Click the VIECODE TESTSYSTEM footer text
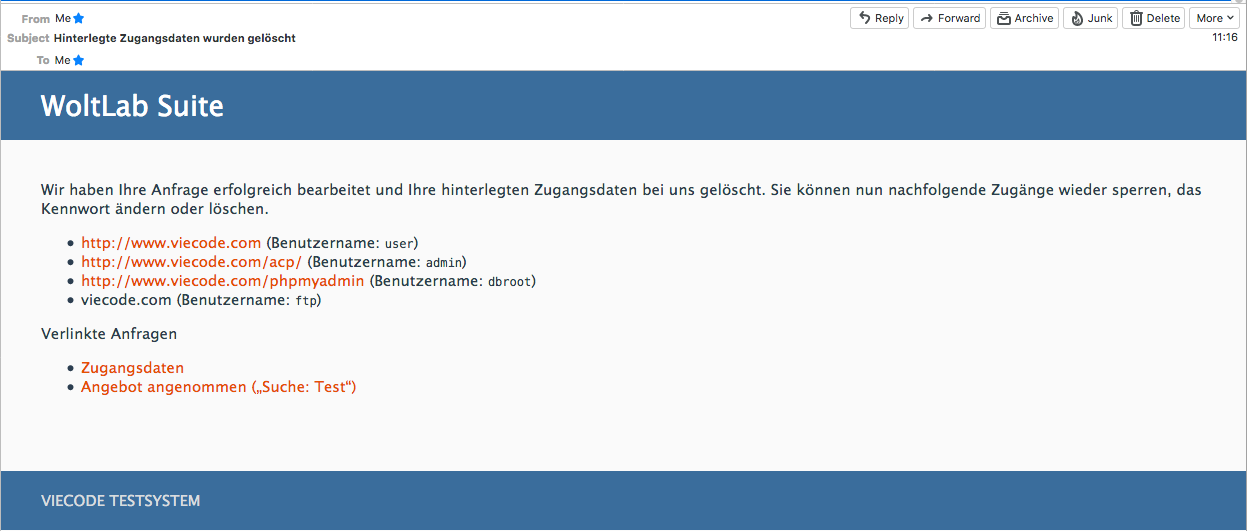 coord(120,501)
